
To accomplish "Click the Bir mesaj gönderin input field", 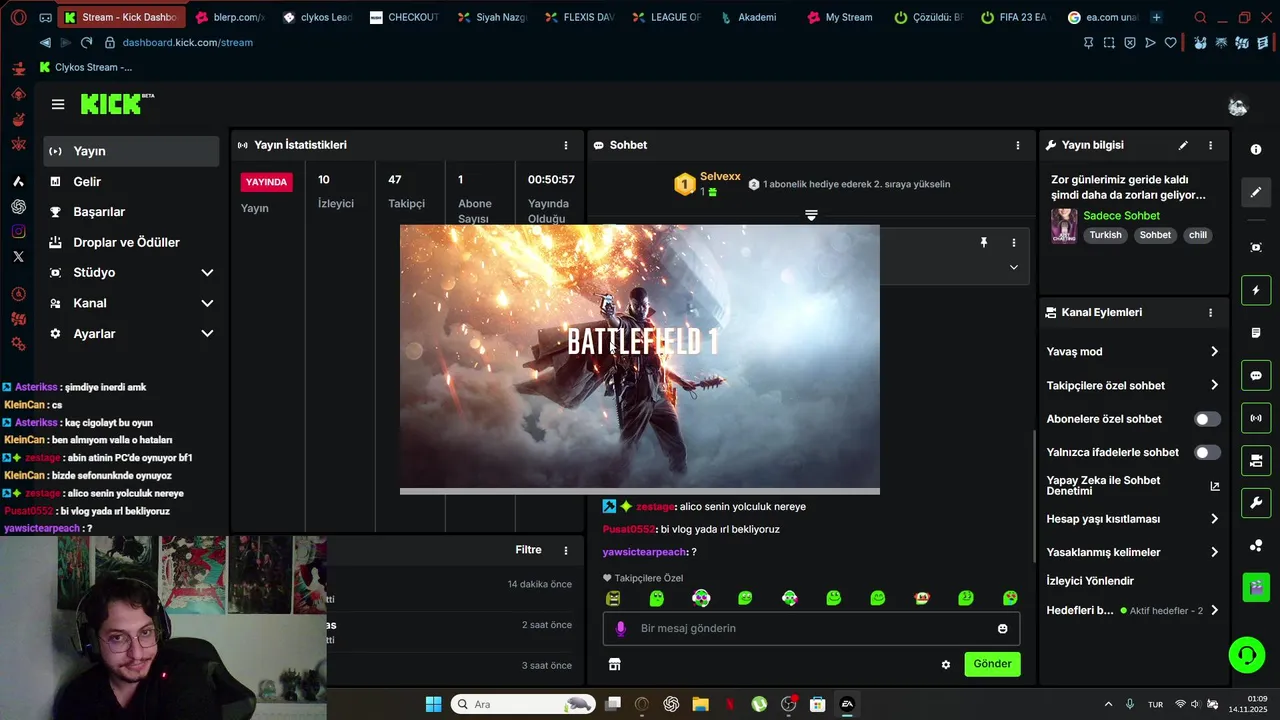I will [811, 628].
